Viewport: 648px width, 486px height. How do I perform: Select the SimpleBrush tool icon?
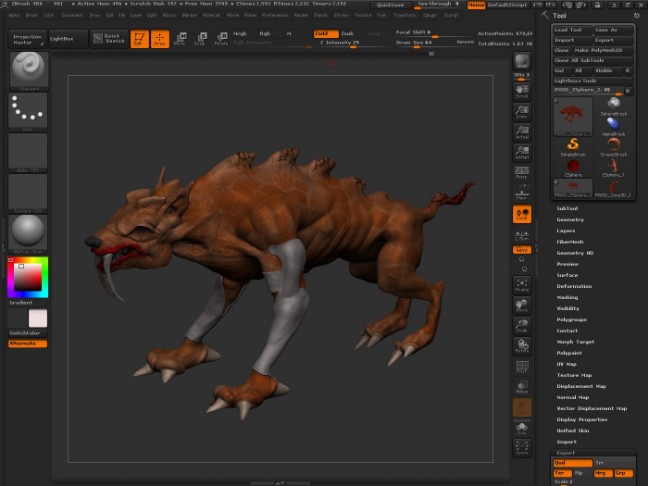tap(573, 147)
